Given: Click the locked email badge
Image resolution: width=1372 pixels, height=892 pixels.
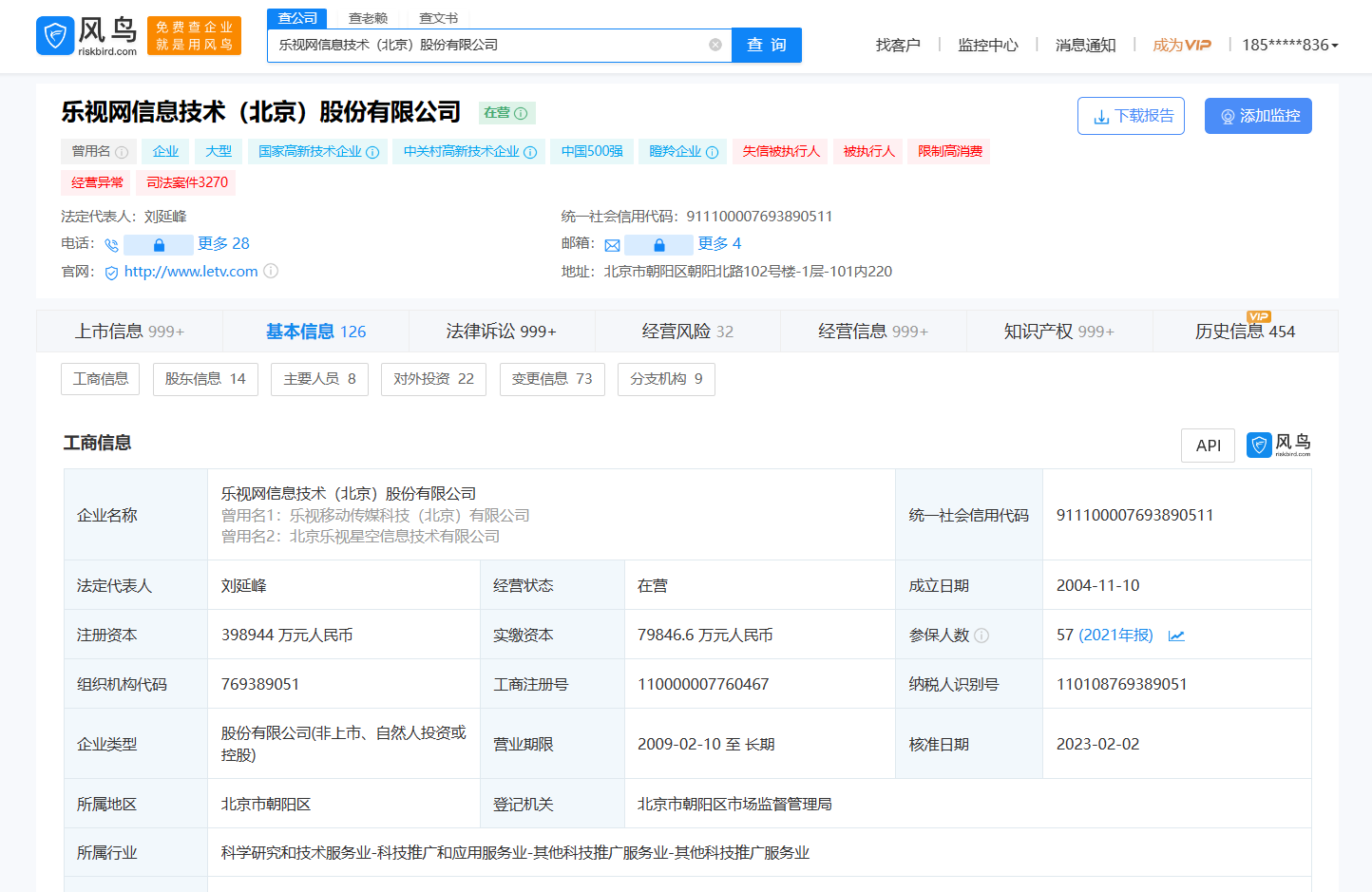Looking at the screenshot, I should pos(658,245).
